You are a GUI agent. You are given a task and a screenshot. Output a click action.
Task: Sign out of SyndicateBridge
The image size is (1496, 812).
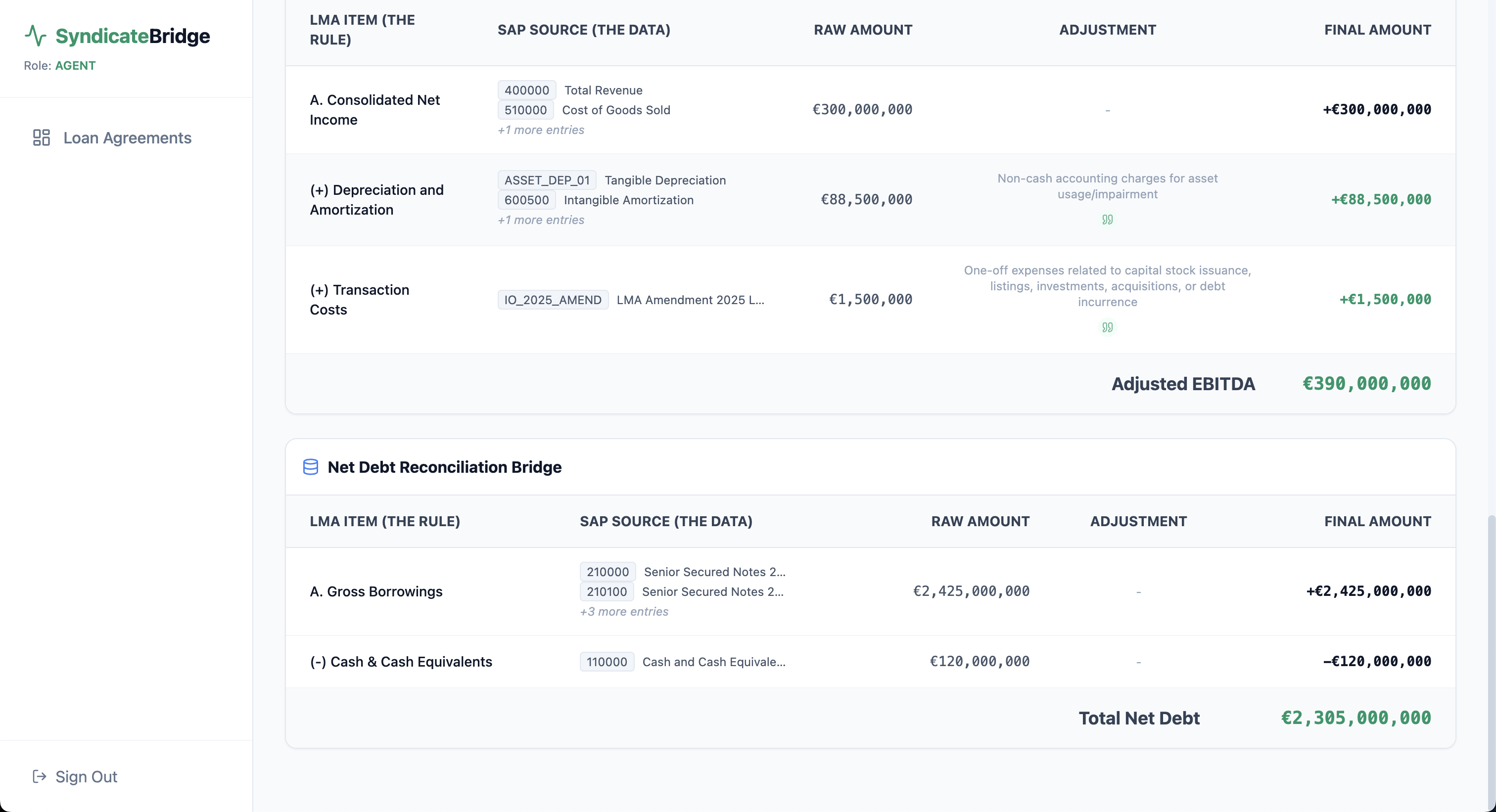point(86,776)
